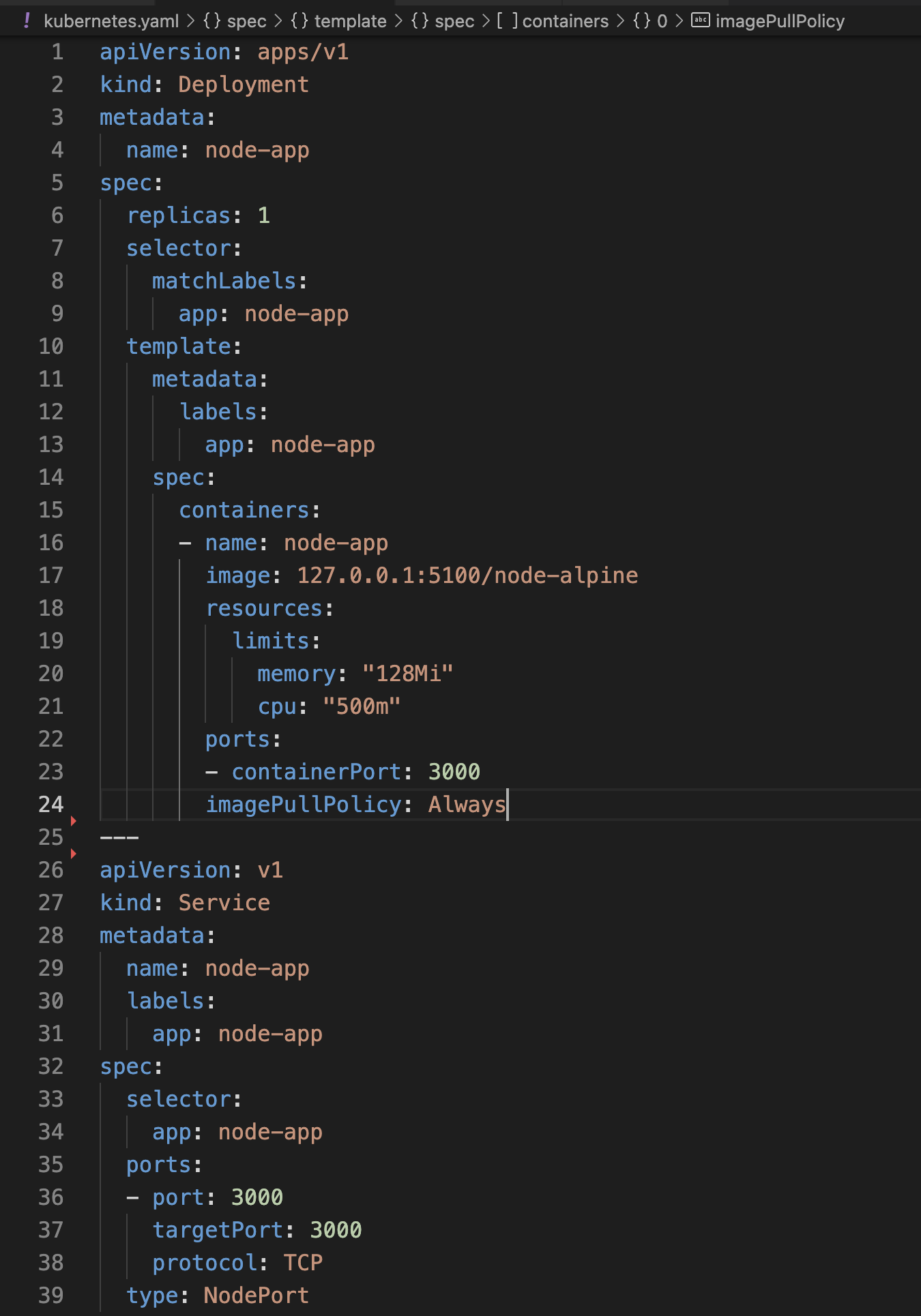Image resolution: width=921 pixels, height=1316 pixels.
Task: Open the containers breadcrumb segment
Action: [x=566, y=21]
